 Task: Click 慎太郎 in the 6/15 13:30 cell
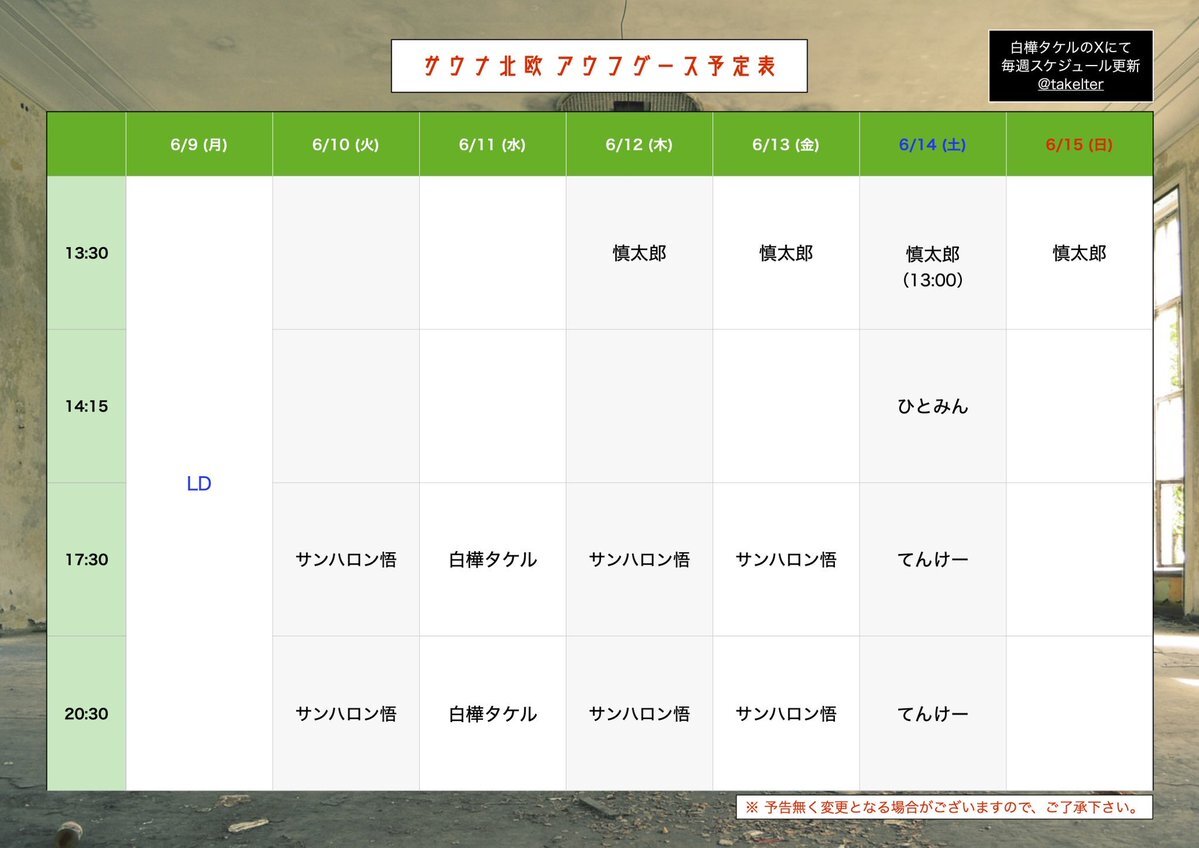tap(1080, 253)
